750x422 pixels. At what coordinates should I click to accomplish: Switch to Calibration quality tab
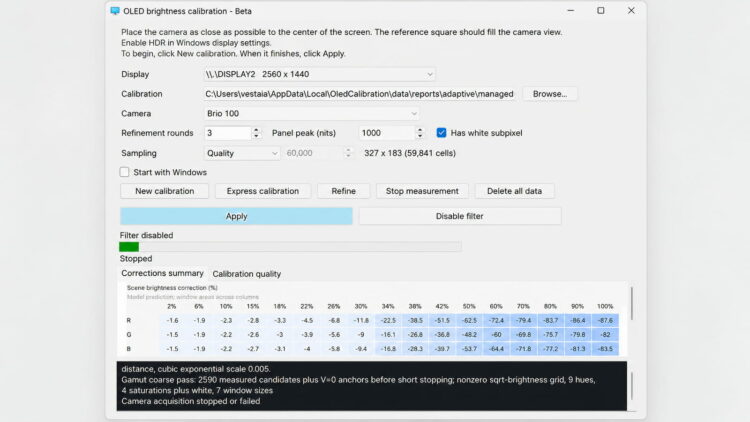[247, 274]
